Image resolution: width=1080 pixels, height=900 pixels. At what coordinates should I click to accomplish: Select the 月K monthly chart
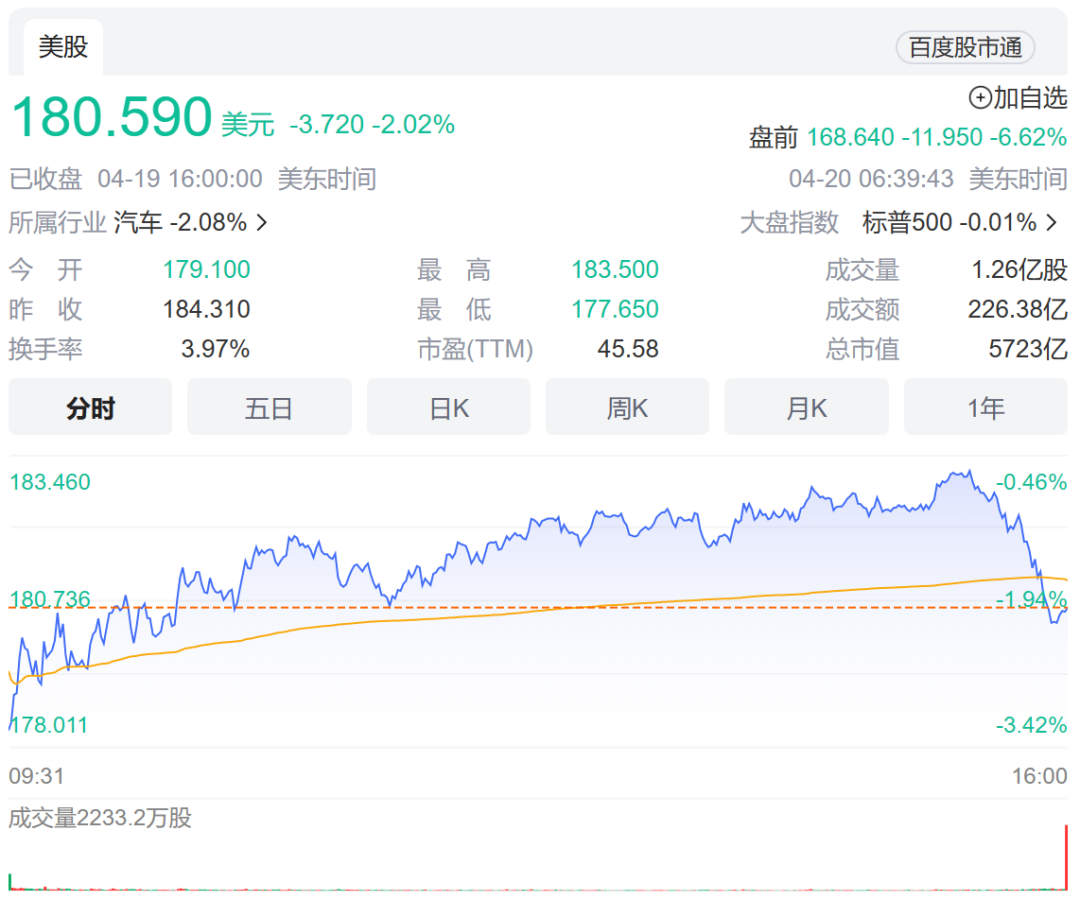(806, 407)
